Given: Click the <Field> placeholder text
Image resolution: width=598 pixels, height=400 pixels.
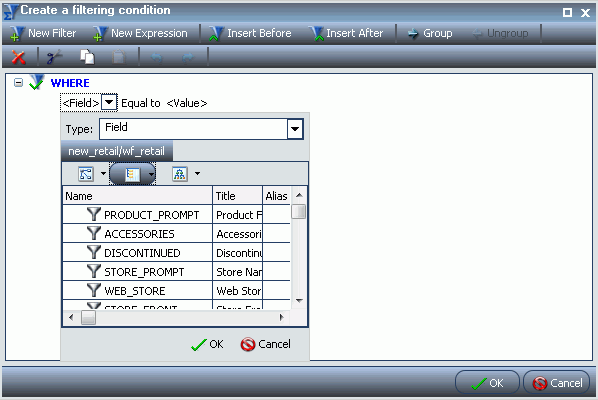Looking at the screenshot, I should coord(81,103).
